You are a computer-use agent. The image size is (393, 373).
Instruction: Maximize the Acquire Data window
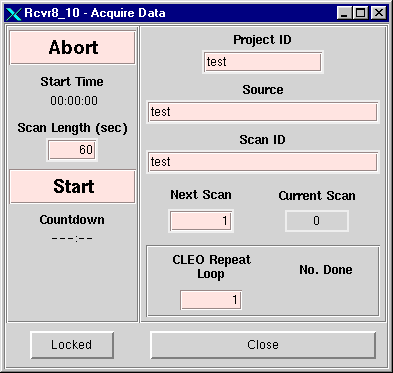(x=361, y=13)
